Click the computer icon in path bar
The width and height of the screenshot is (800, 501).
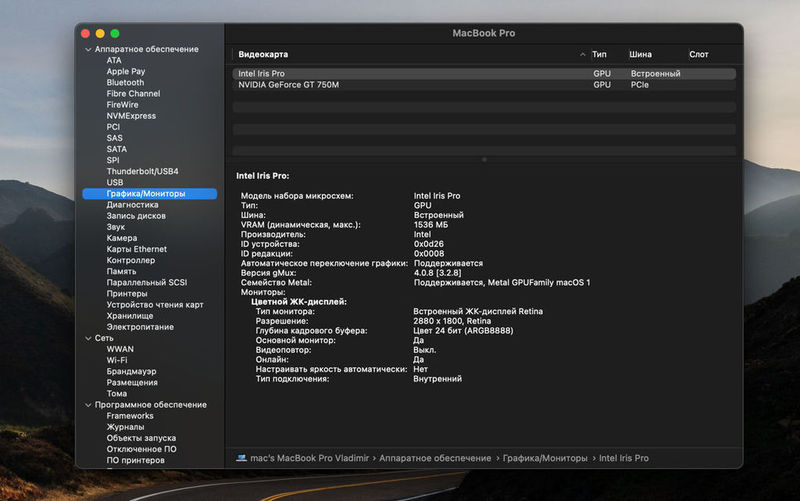[241, 458]
